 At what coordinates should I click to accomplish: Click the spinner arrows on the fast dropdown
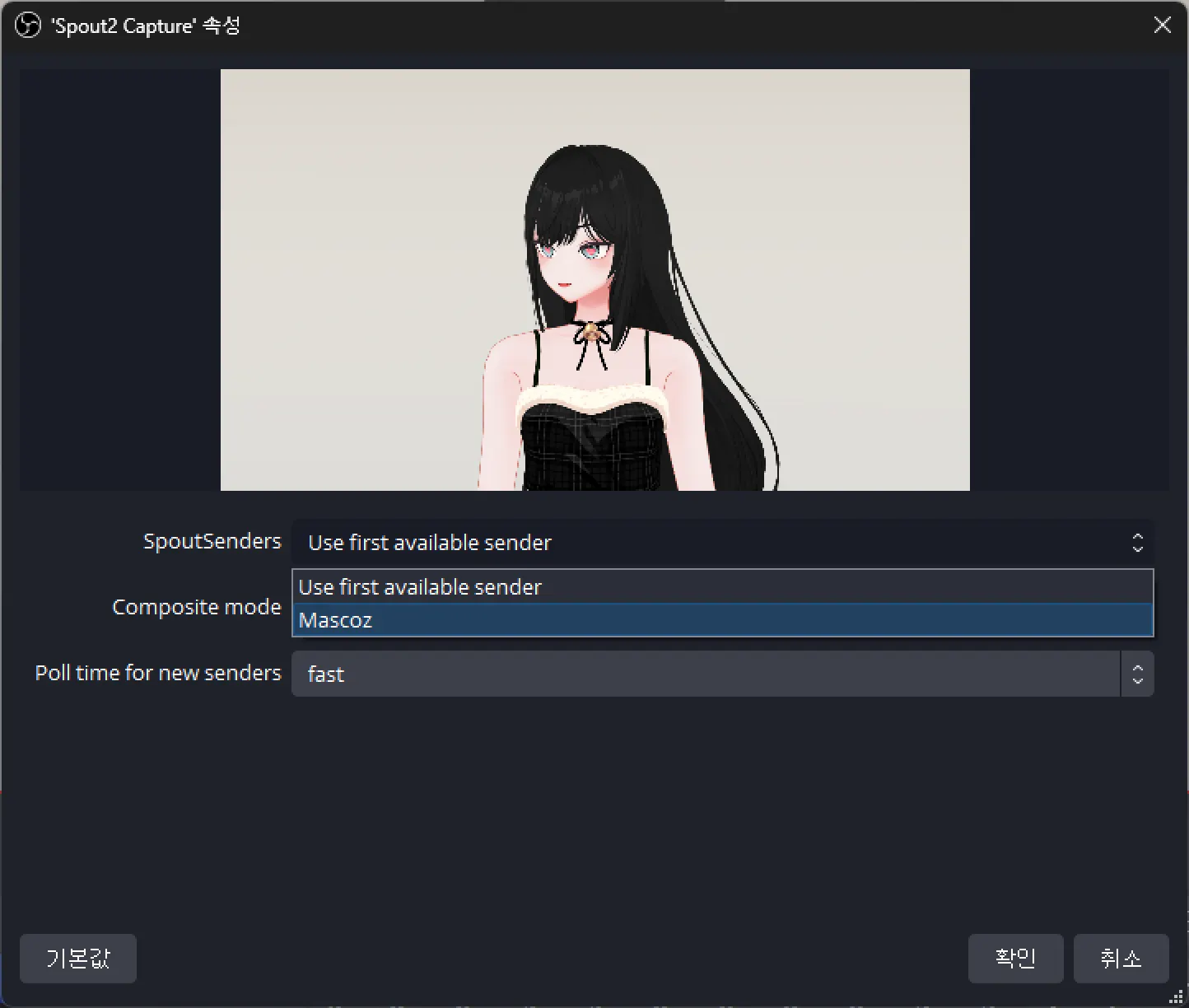(1137, 674)
